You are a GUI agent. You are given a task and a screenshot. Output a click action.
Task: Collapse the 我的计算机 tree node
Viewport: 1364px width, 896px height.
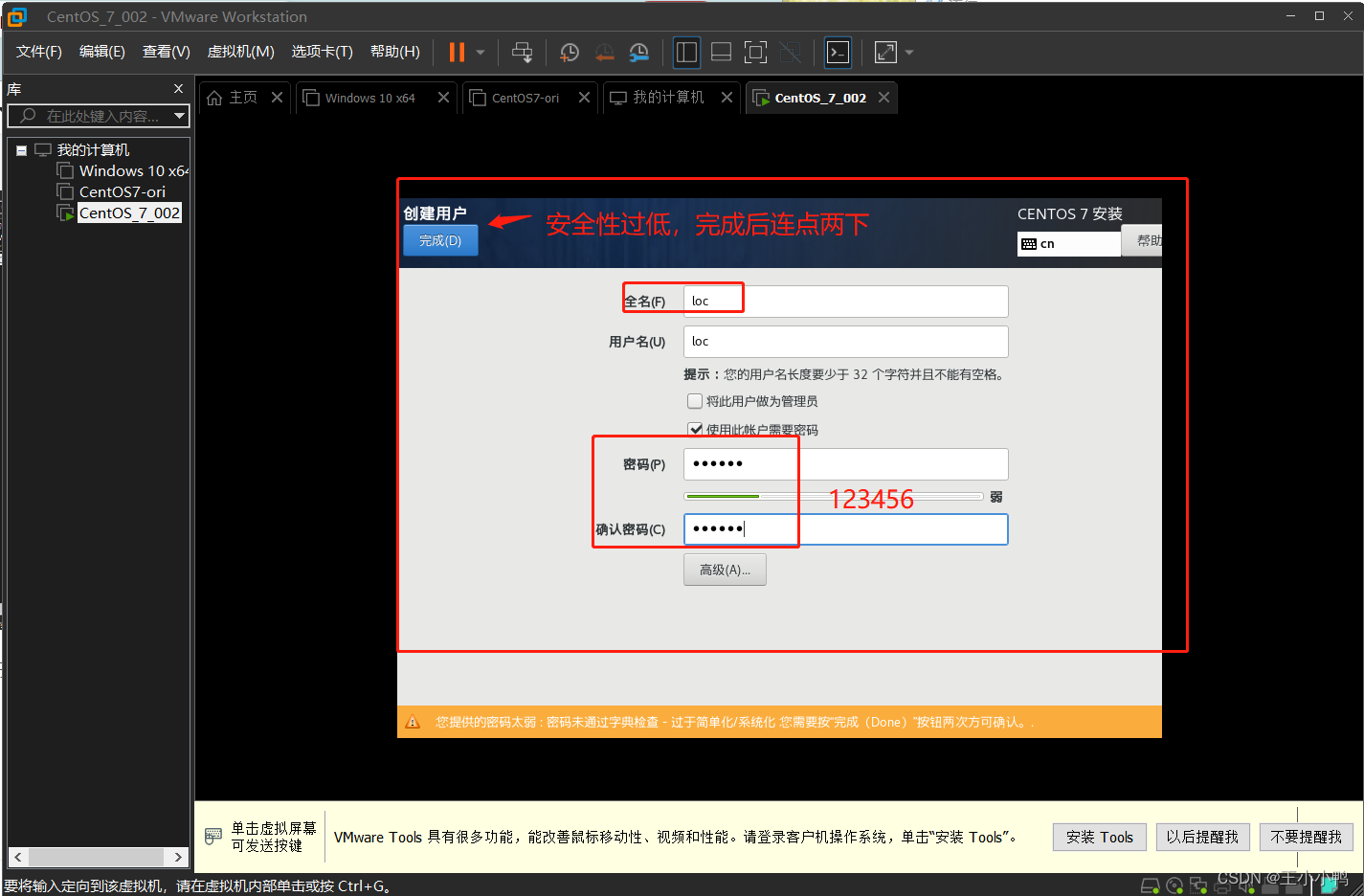21,150
